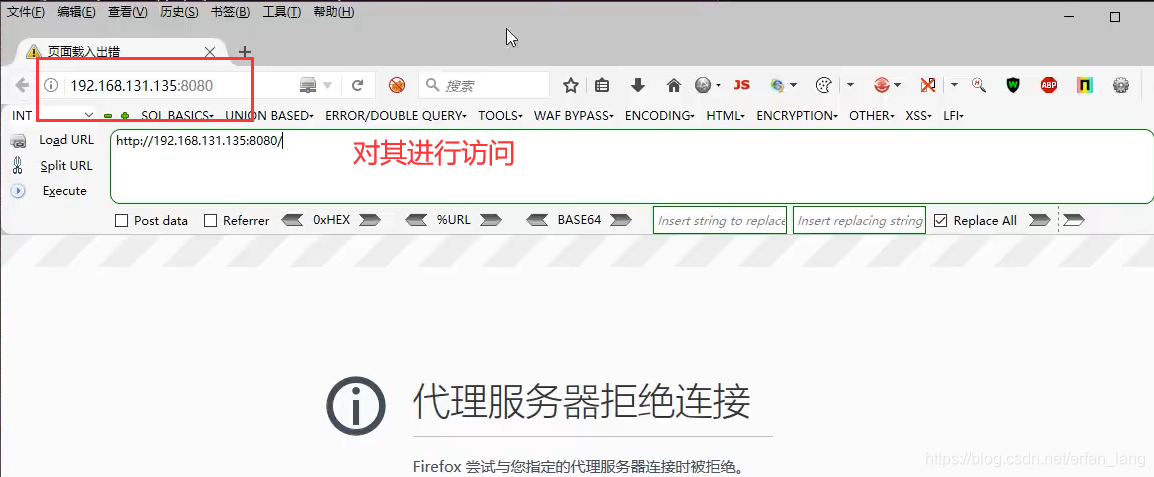Open the Adblock Plus ABP icon

[x=1049, y=85]
